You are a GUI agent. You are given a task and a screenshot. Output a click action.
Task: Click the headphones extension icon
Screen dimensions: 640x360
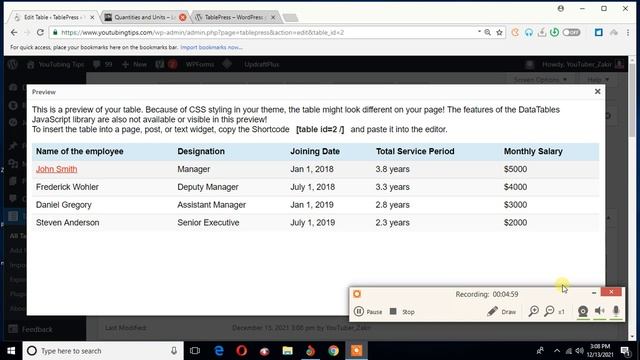pos(529,32)
